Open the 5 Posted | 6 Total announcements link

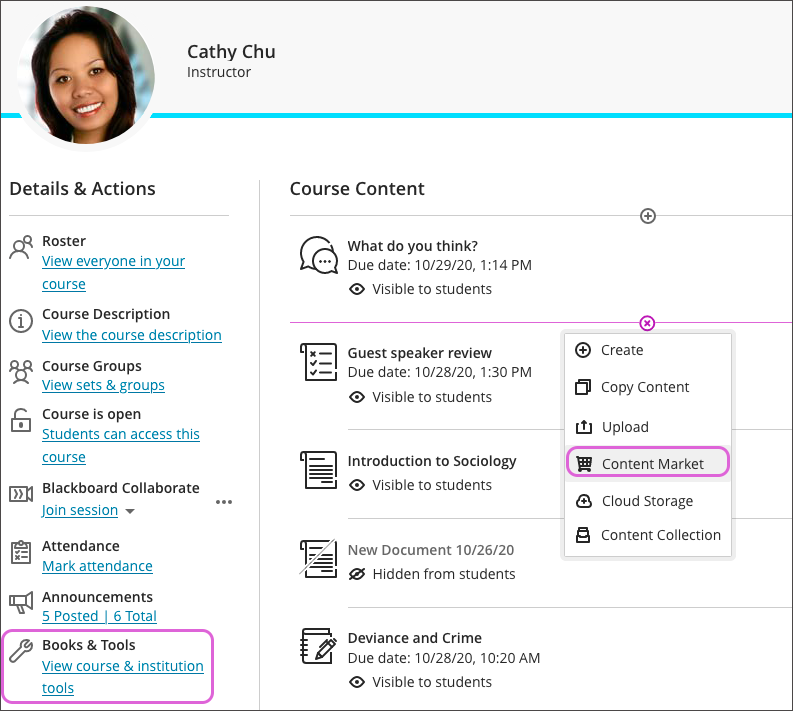[x=99, y=616]
